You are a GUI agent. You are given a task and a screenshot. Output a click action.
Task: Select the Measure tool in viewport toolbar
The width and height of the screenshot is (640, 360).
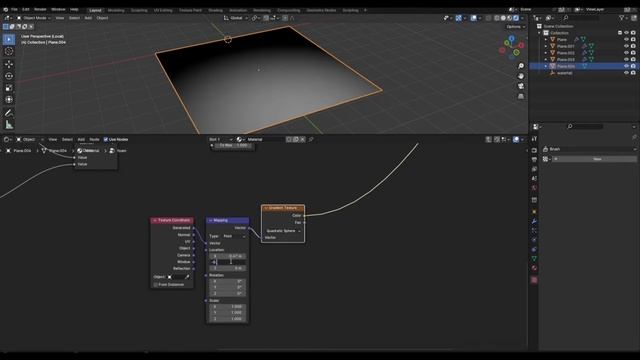(x=9, y=125)
